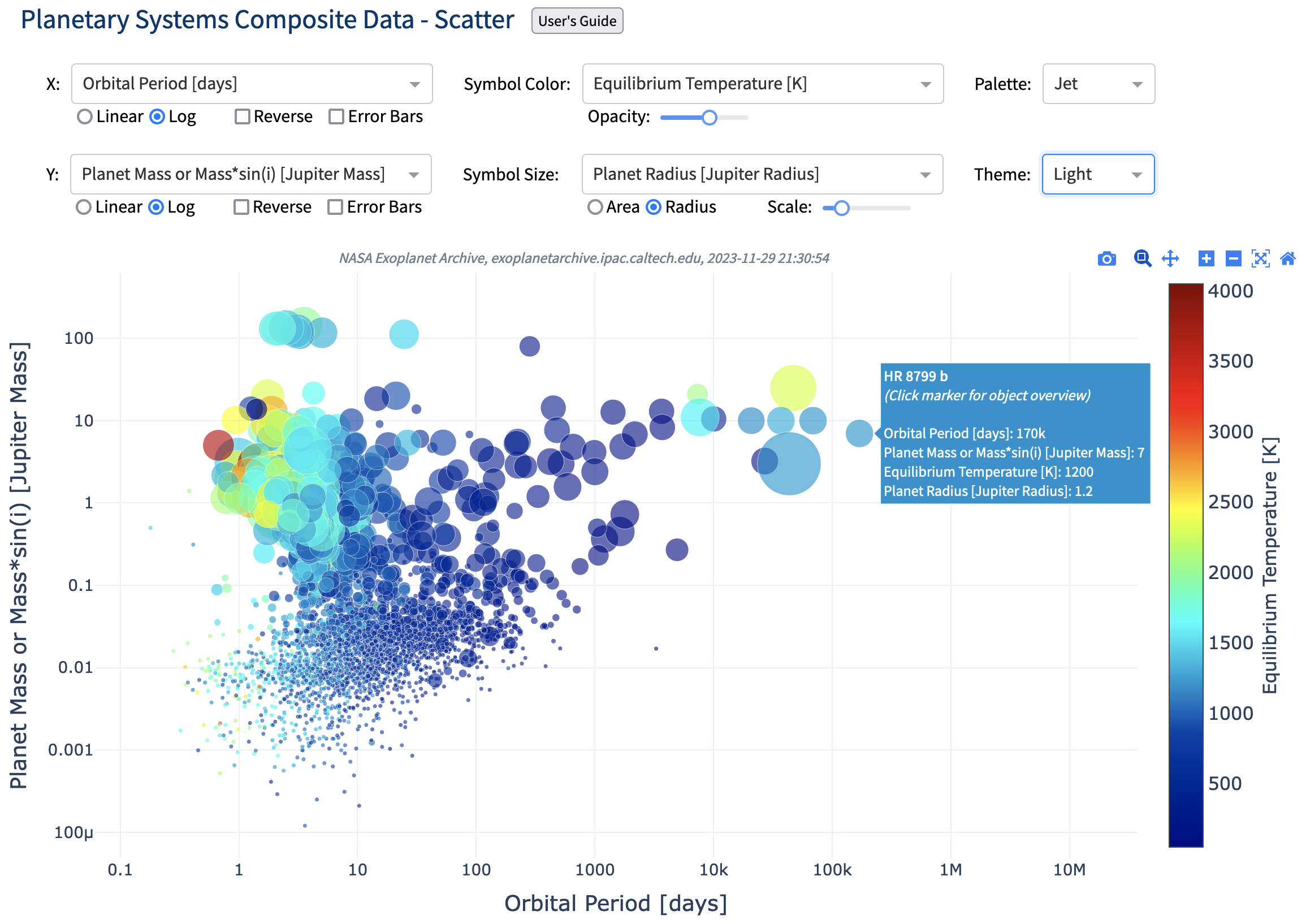Click the '100µ' y-axis tick label
Screen dimensions: 1306x924
(x=74, y=832)
